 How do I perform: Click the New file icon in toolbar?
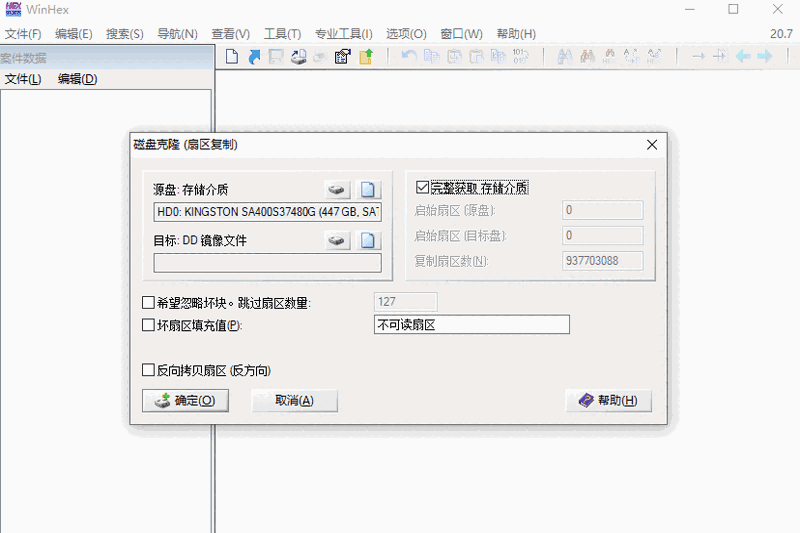pos(232,56)
